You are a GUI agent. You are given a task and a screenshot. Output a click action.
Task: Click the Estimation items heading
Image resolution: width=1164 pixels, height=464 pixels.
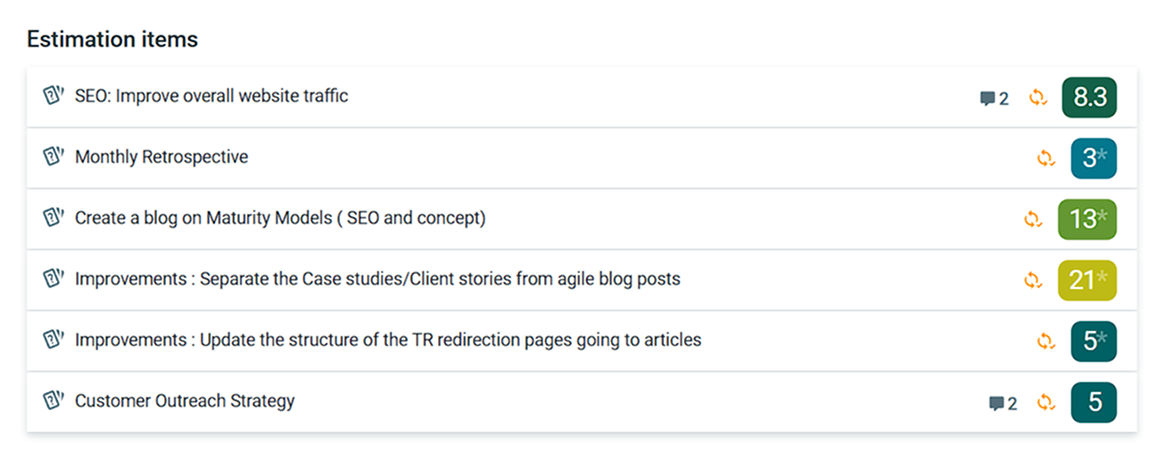pyautogui.click(x=112, y=39)
